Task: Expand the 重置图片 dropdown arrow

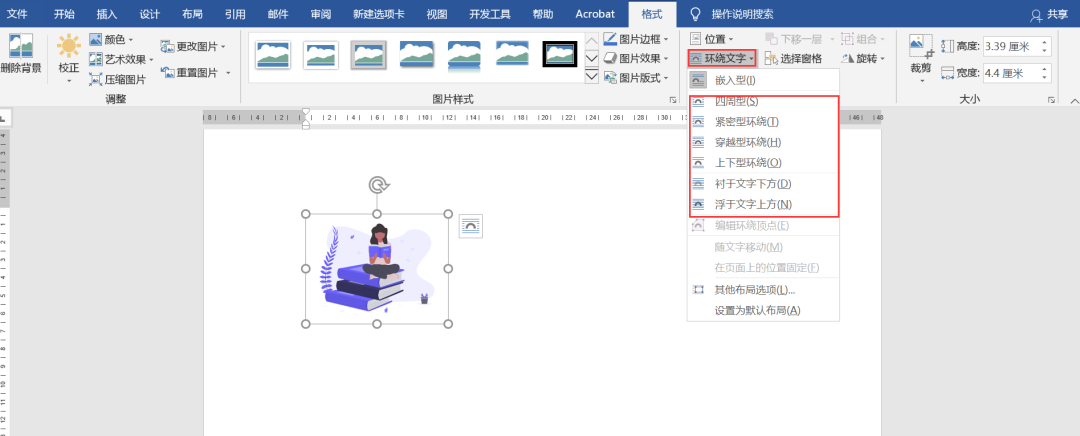Action: tap(228, 72)
